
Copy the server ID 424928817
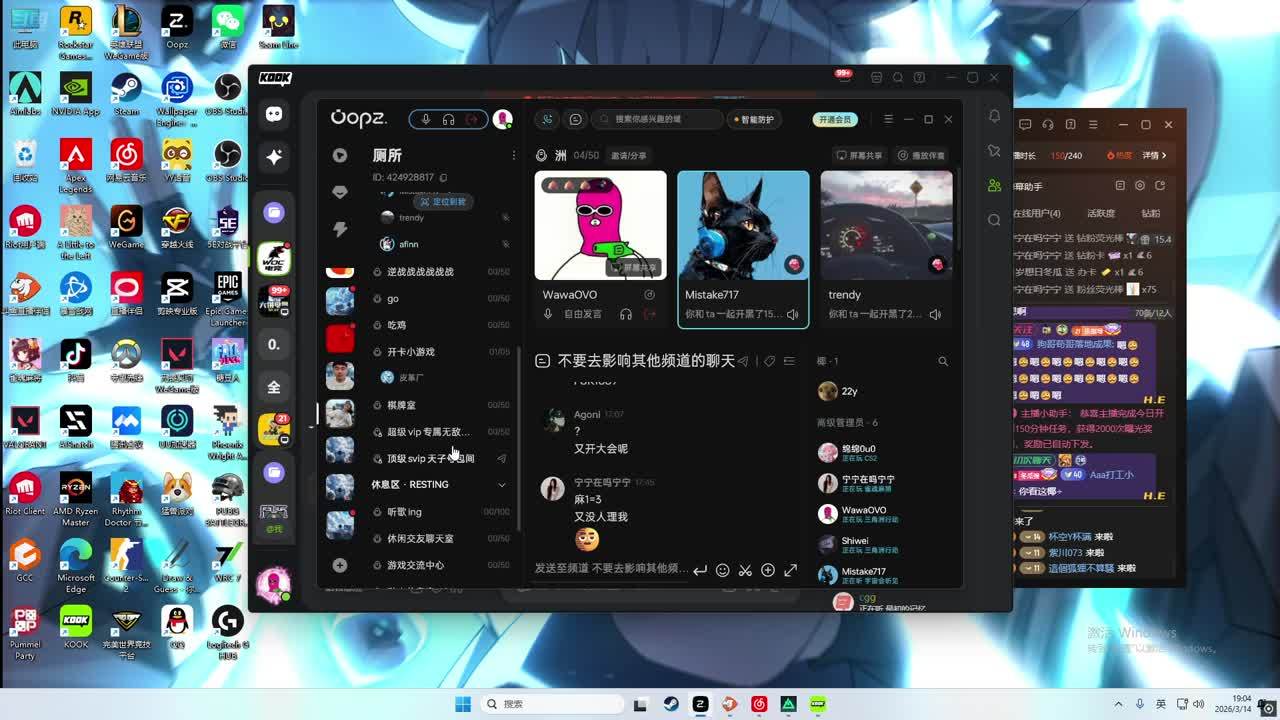[444, 178]
